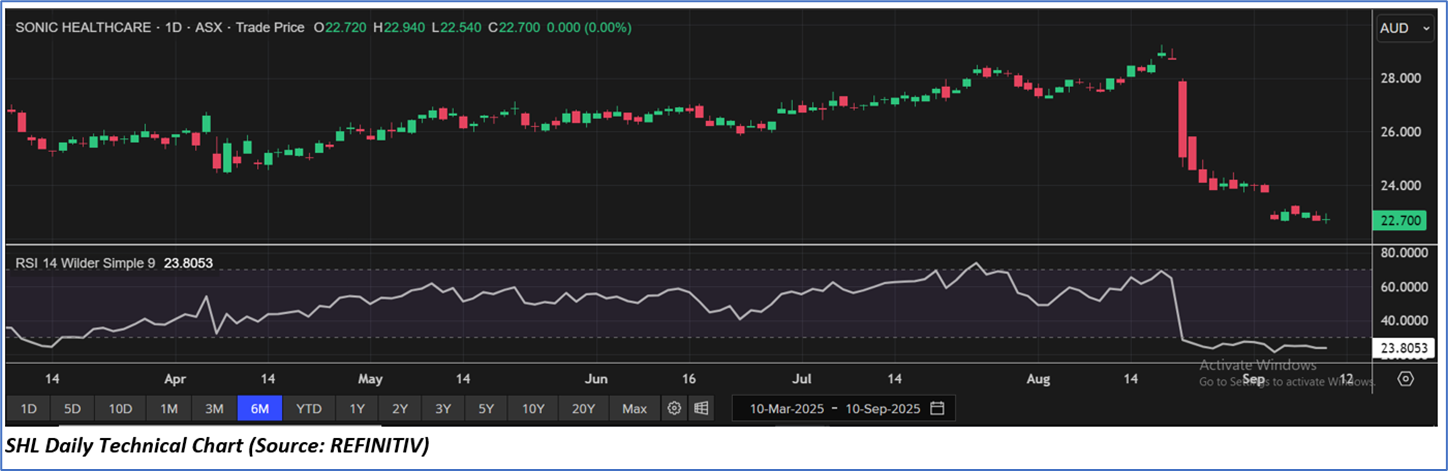Select the 1D time range

tap(29, 408)
